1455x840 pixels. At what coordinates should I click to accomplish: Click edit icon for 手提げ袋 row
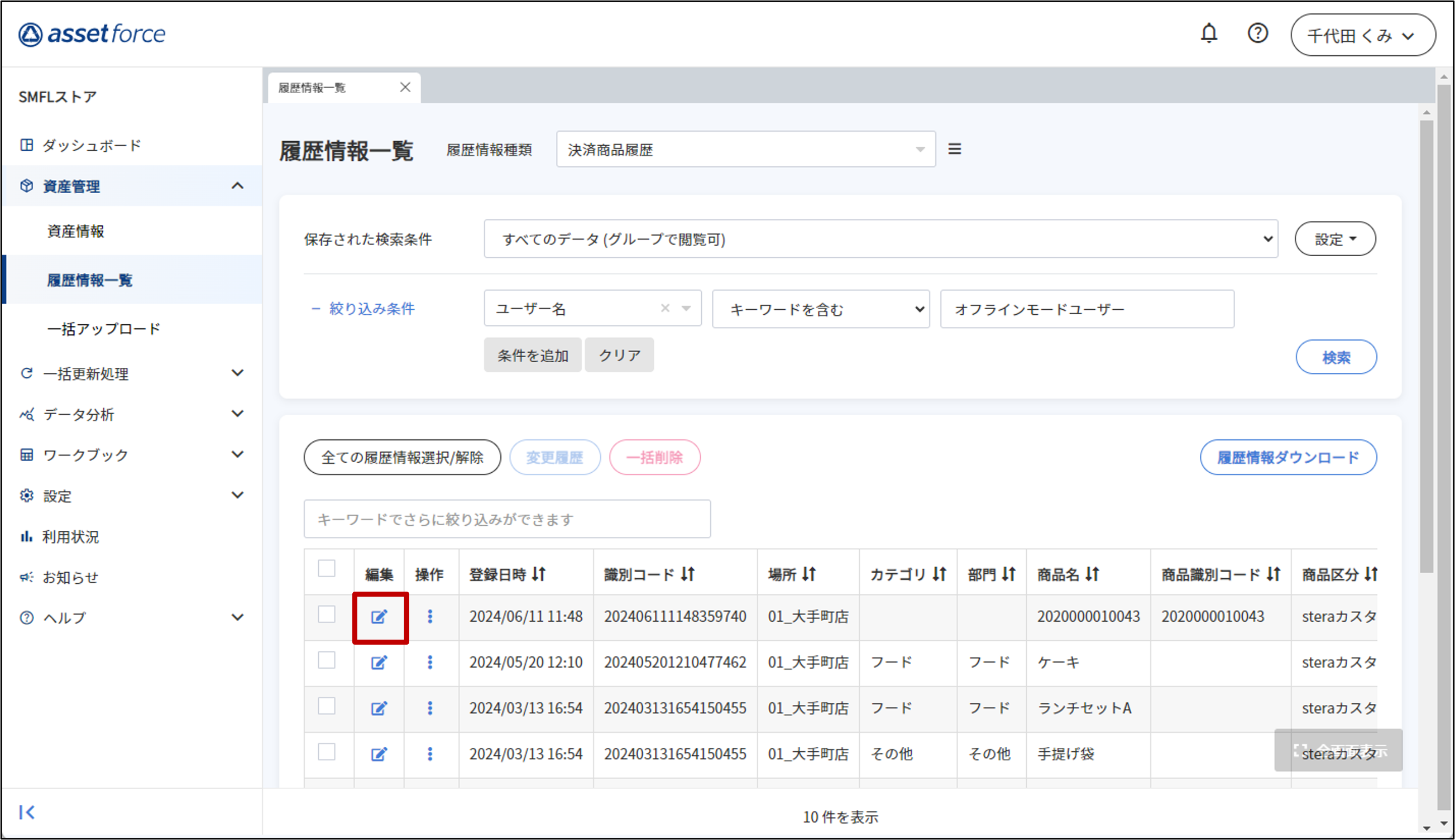tap(379, 754)
